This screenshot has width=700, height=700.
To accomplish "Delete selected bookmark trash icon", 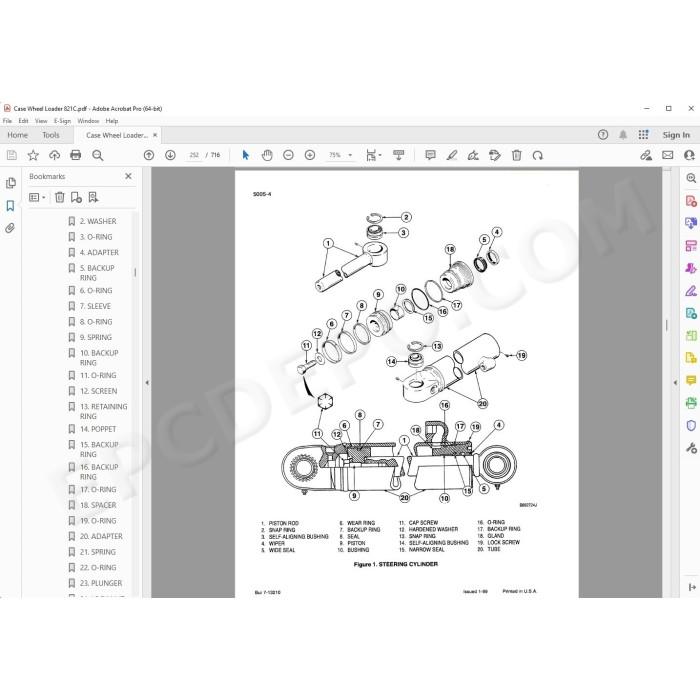I will point(59,197).
